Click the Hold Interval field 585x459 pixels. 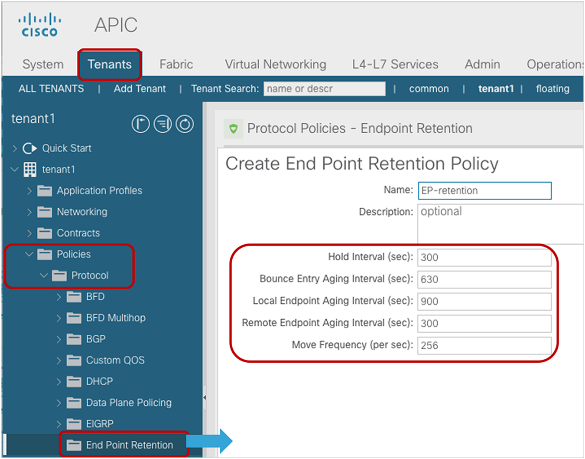click(484, 257)
